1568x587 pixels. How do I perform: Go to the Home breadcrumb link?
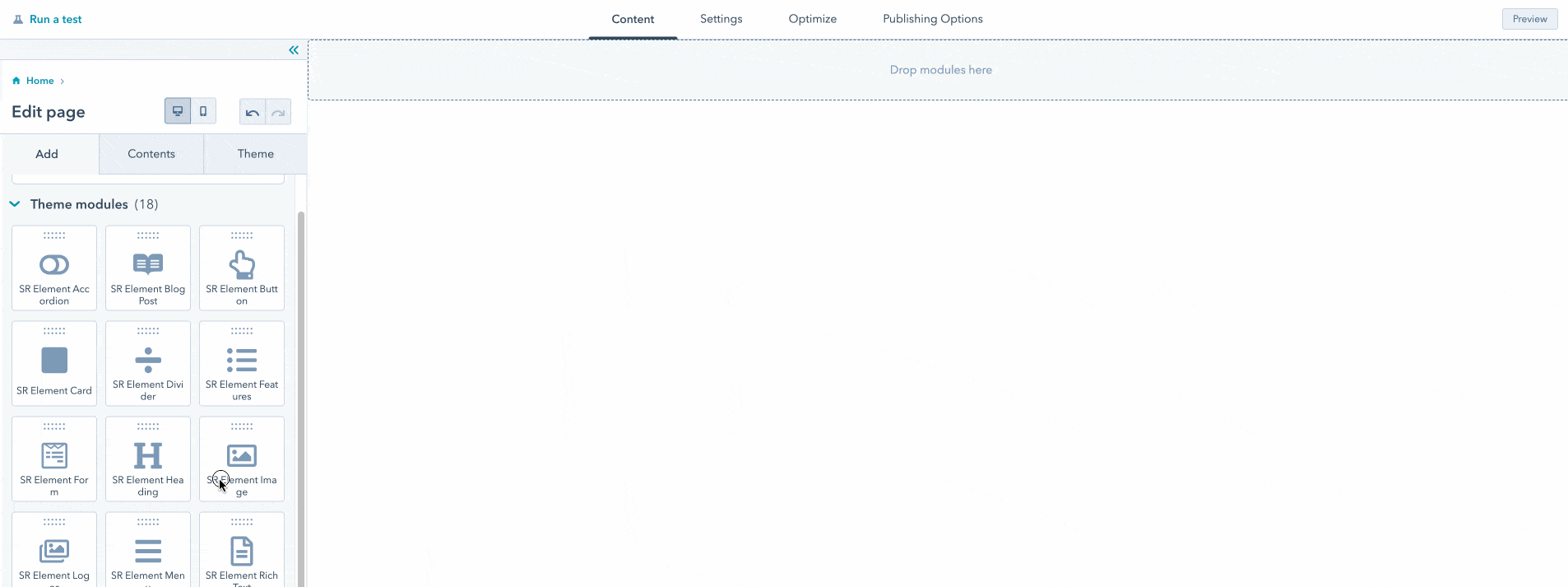[40, 81]
